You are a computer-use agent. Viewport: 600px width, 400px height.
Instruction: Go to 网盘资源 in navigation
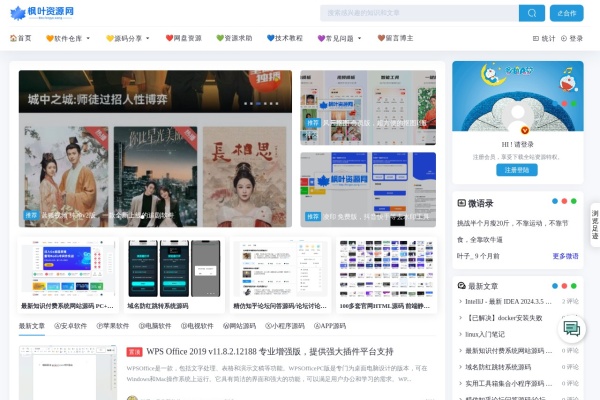tap(183, 38)
